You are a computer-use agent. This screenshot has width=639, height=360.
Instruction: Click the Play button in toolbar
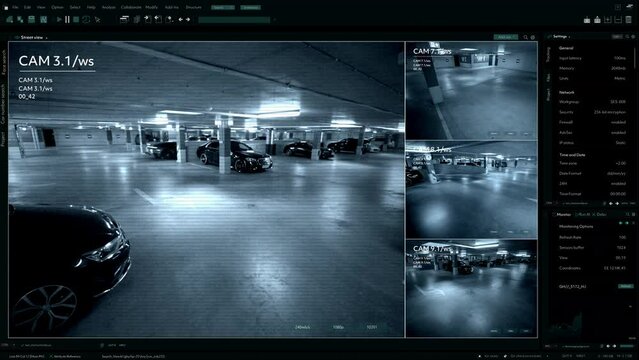[59, 19]
